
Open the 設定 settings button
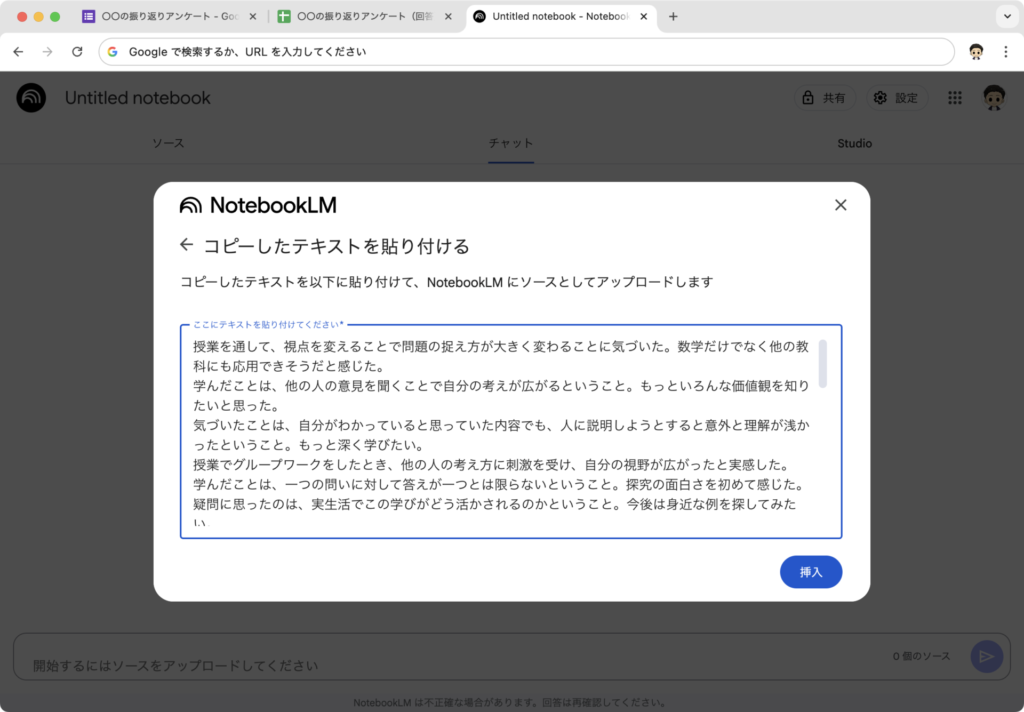(x=897, y=98)
